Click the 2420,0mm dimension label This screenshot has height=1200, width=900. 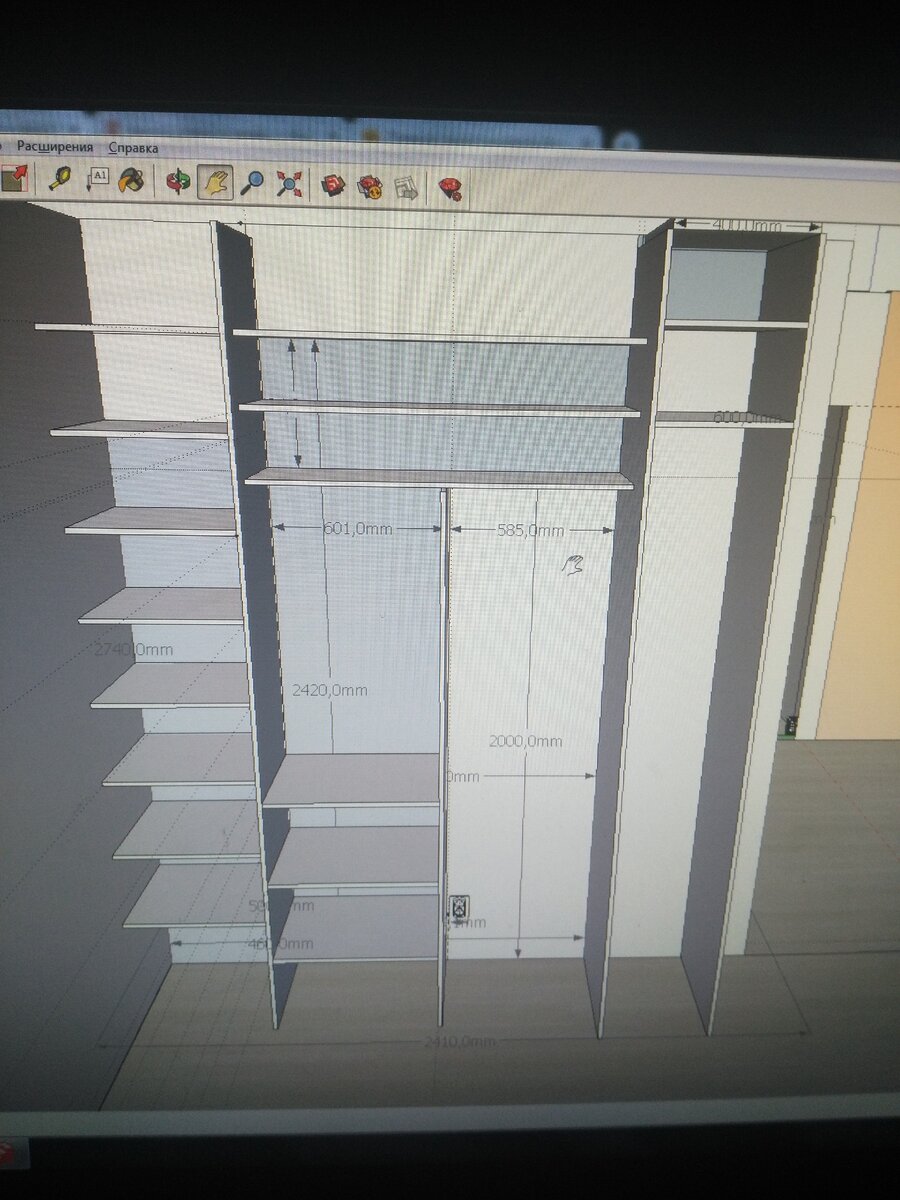330,690
